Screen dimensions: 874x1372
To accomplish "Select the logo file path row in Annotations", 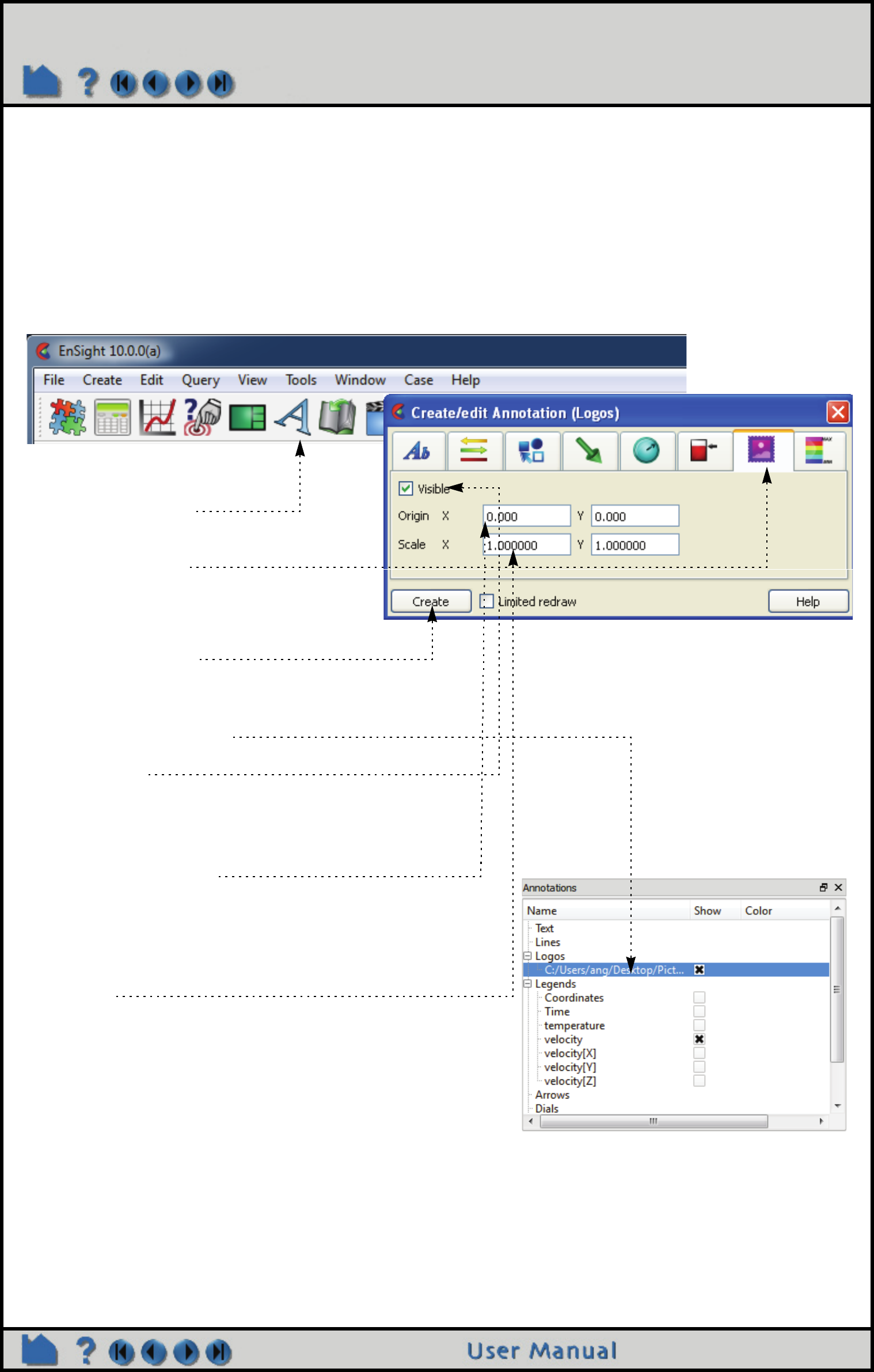I will coord(676,970).
